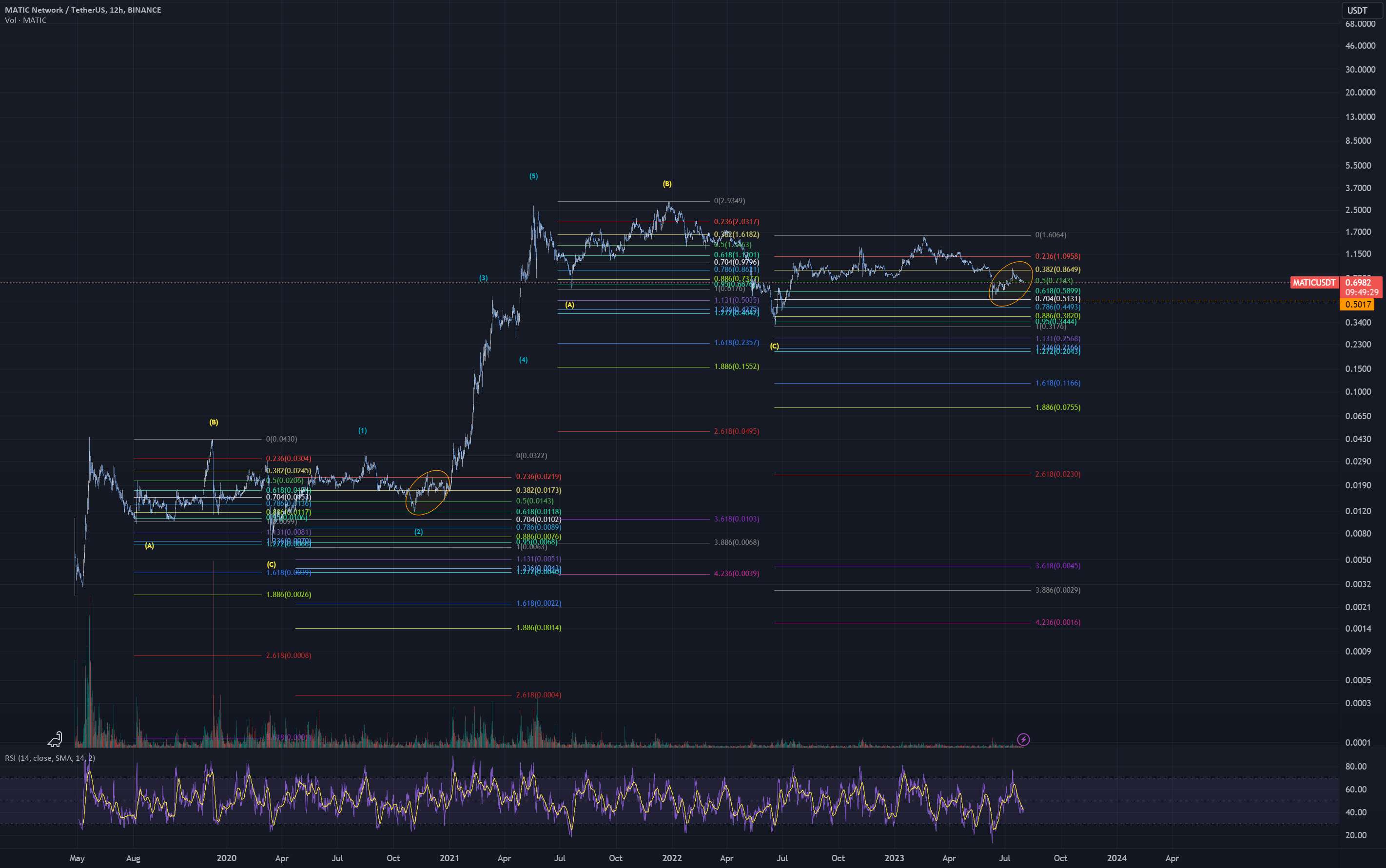Click the RSI 80.00 axis value
Screen dimensions: 1386x868
tap(1356, 767)
